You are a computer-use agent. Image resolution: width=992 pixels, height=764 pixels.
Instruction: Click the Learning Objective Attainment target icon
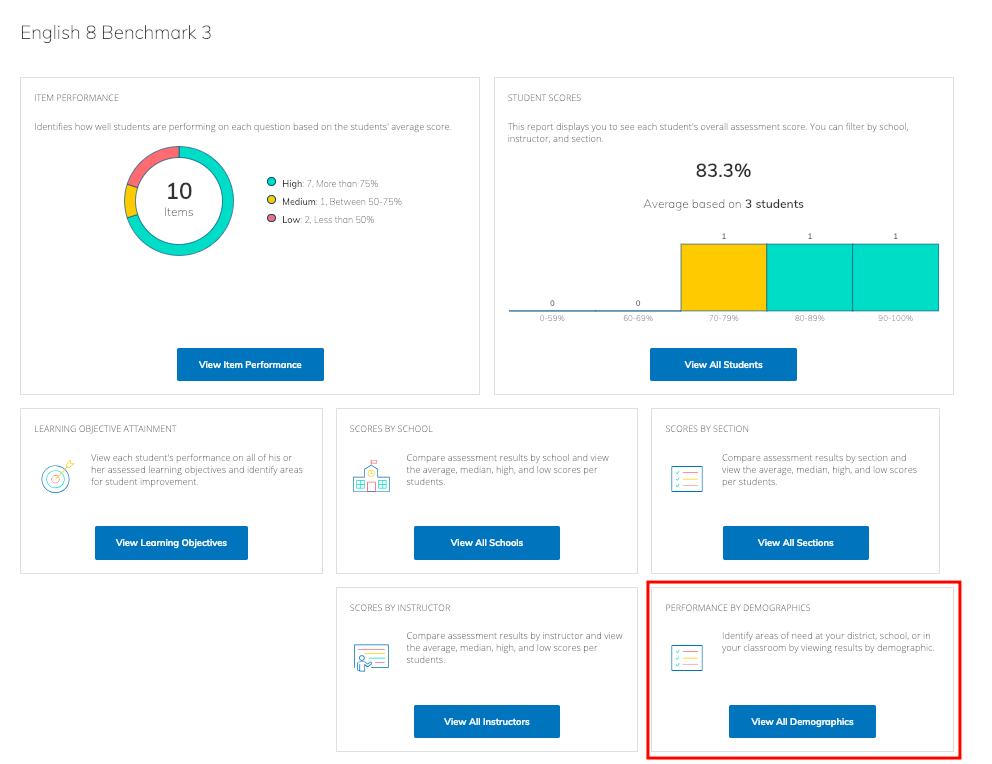pyautogui.click(x=56, y=479)
